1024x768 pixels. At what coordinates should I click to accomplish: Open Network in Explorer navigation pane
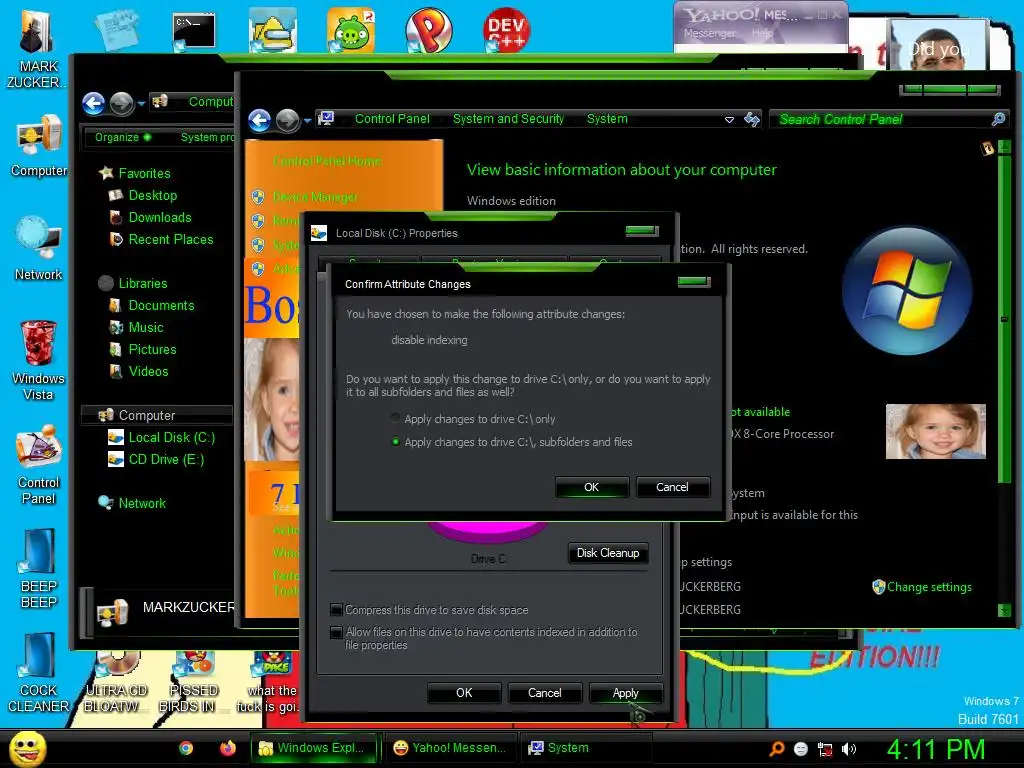pos(142,504)
